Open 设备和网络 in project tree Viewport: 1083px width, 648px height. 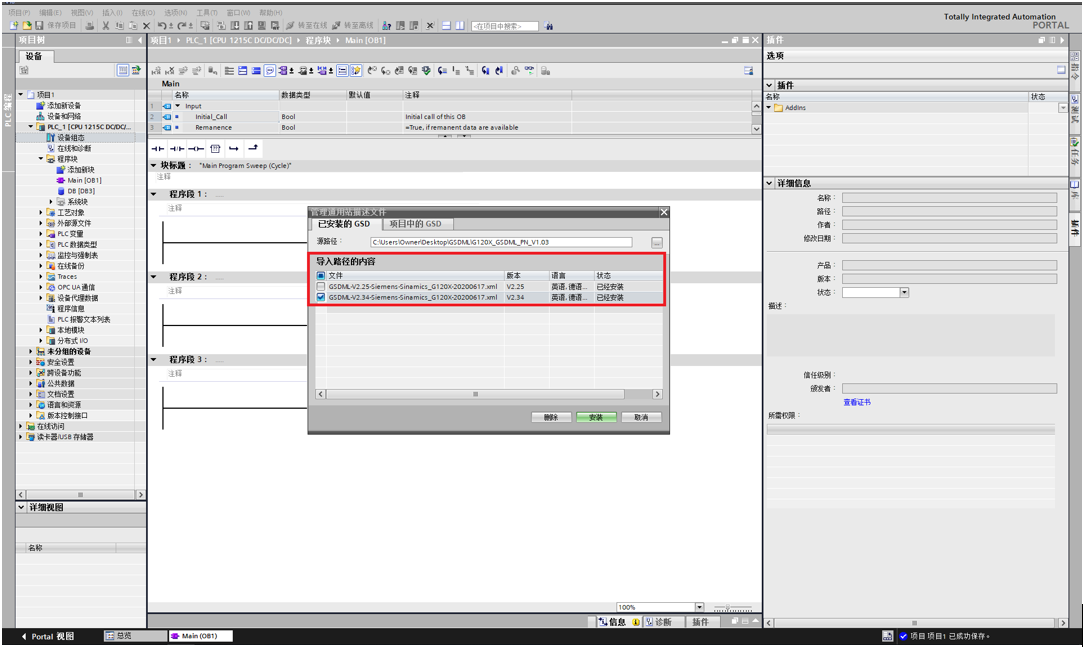pyautogui.click(x=64, y=117)
